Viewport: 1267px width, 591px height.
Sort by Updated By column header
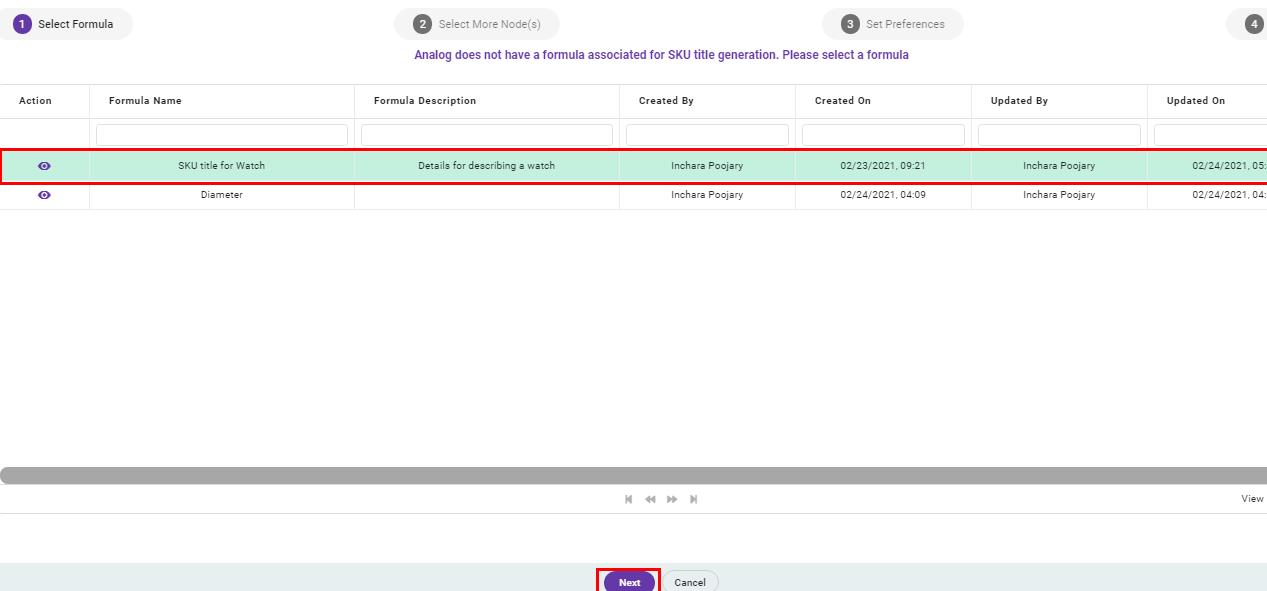[x=1019, y=101]
